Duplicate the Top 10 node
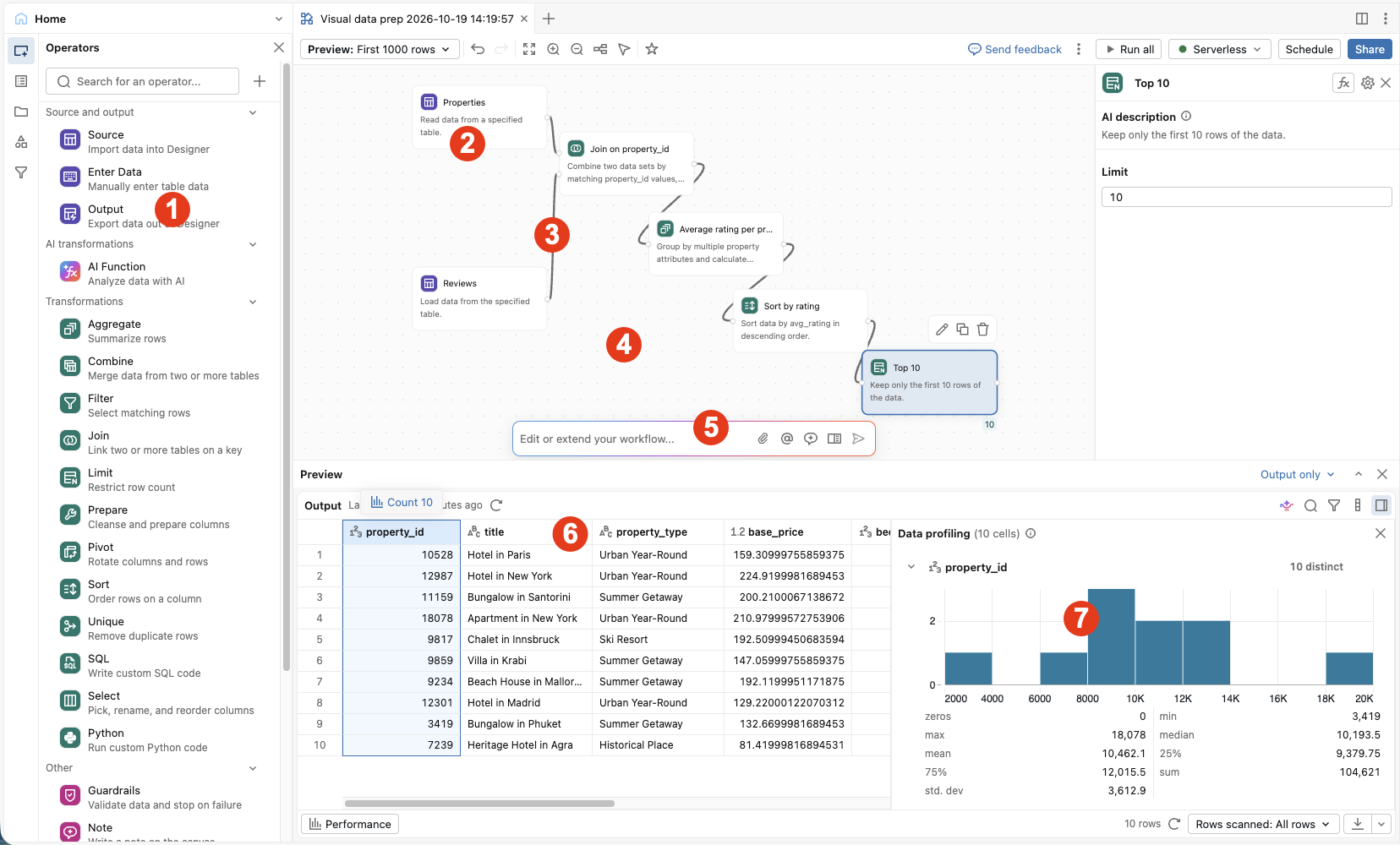This screenshot has width=1400, height=845. [x=962, y=330]
